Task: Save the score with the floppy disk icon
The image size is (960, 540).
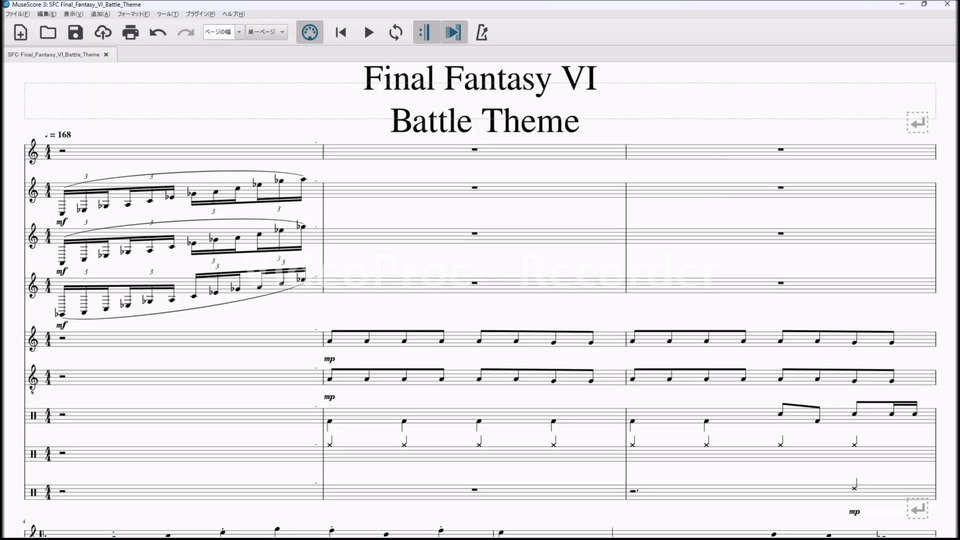Action: pyautogui.click(x=75, y=32)
